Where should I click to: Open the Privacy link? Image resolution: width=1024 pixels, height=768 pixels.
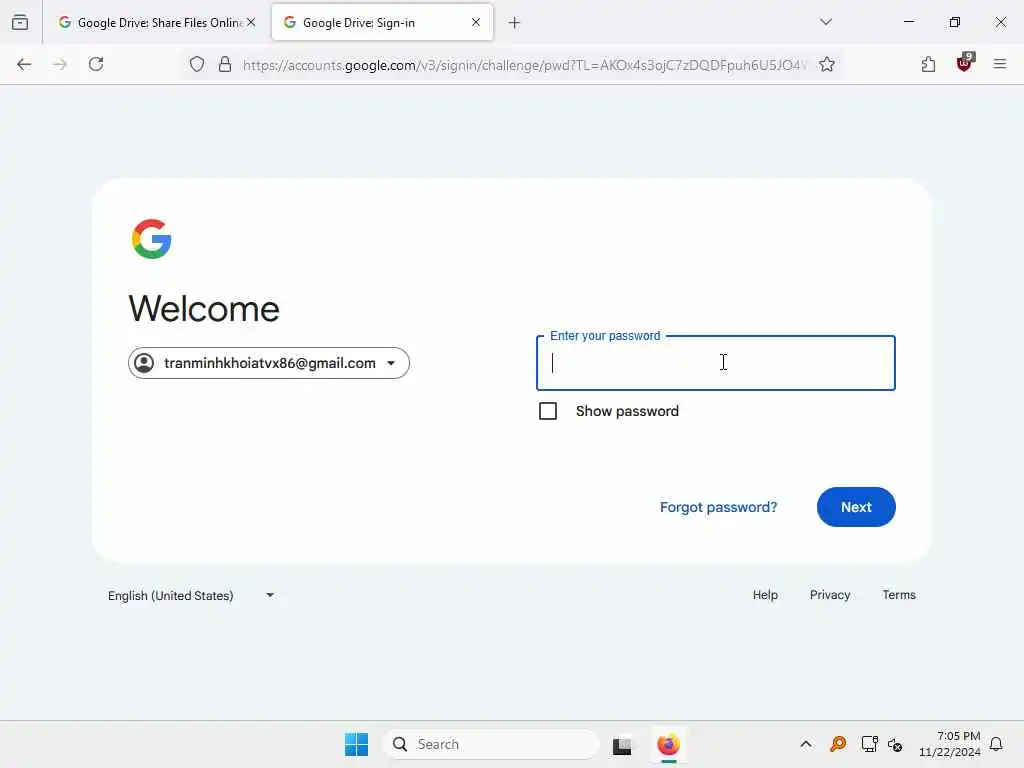click(x=829, y=595)
